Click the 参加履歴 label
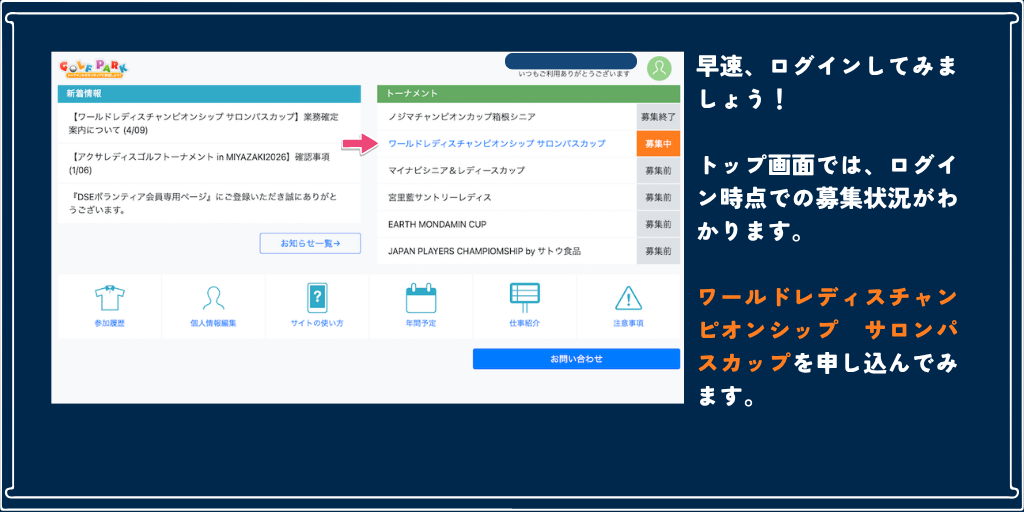This screenshot has height=512, width=1024. 110,323
